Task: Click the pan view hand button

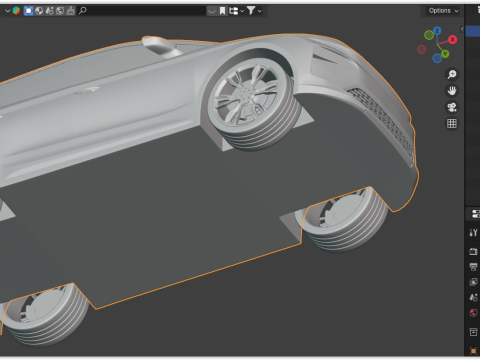Action: coord(452,91)
